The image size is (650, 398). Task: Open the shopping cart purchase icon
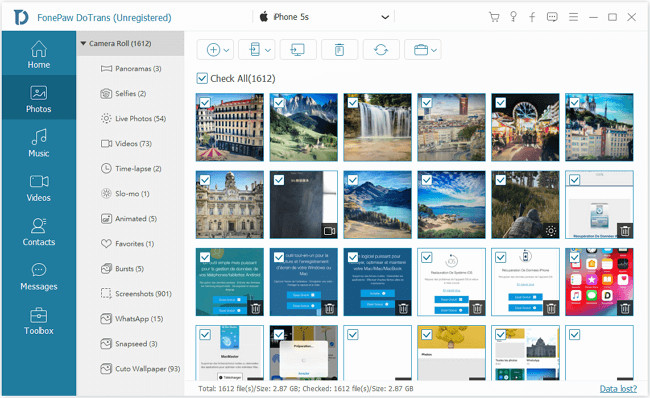pyautogui.click(x=494, y=17)
